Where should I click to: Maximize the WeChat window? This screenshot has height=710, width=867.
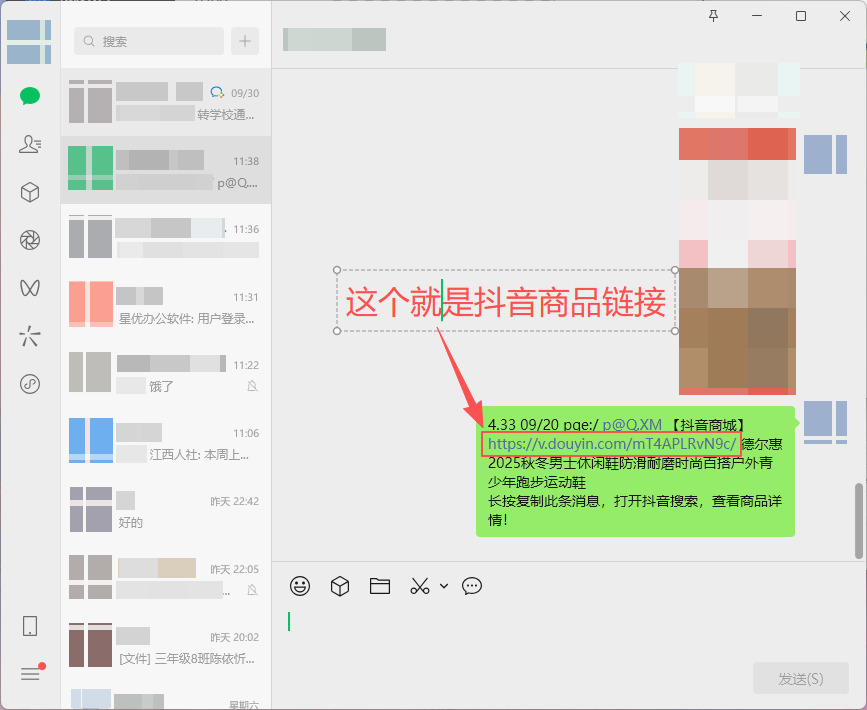tap(801, 16)
